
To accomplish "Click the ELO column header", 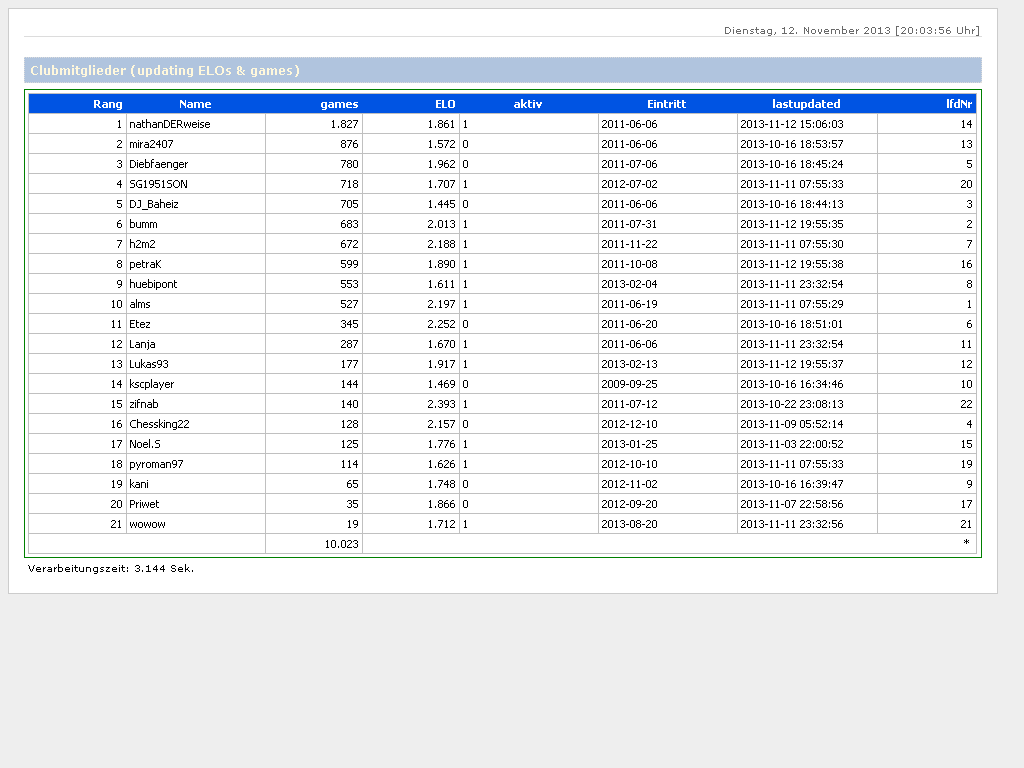I will click(445, 104).
